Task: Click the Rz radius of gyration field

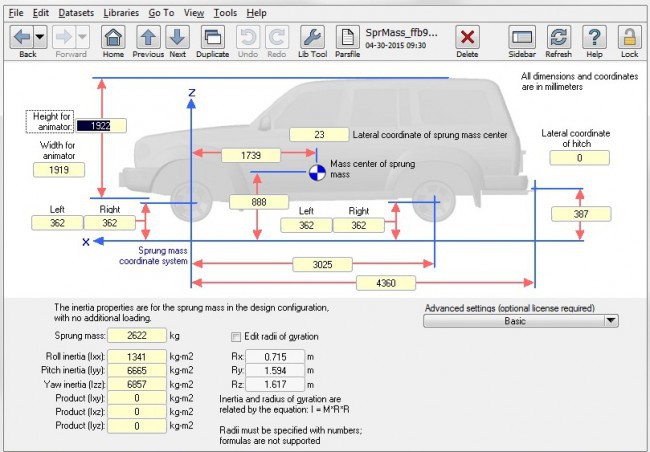Action: [x=275, y=384]
